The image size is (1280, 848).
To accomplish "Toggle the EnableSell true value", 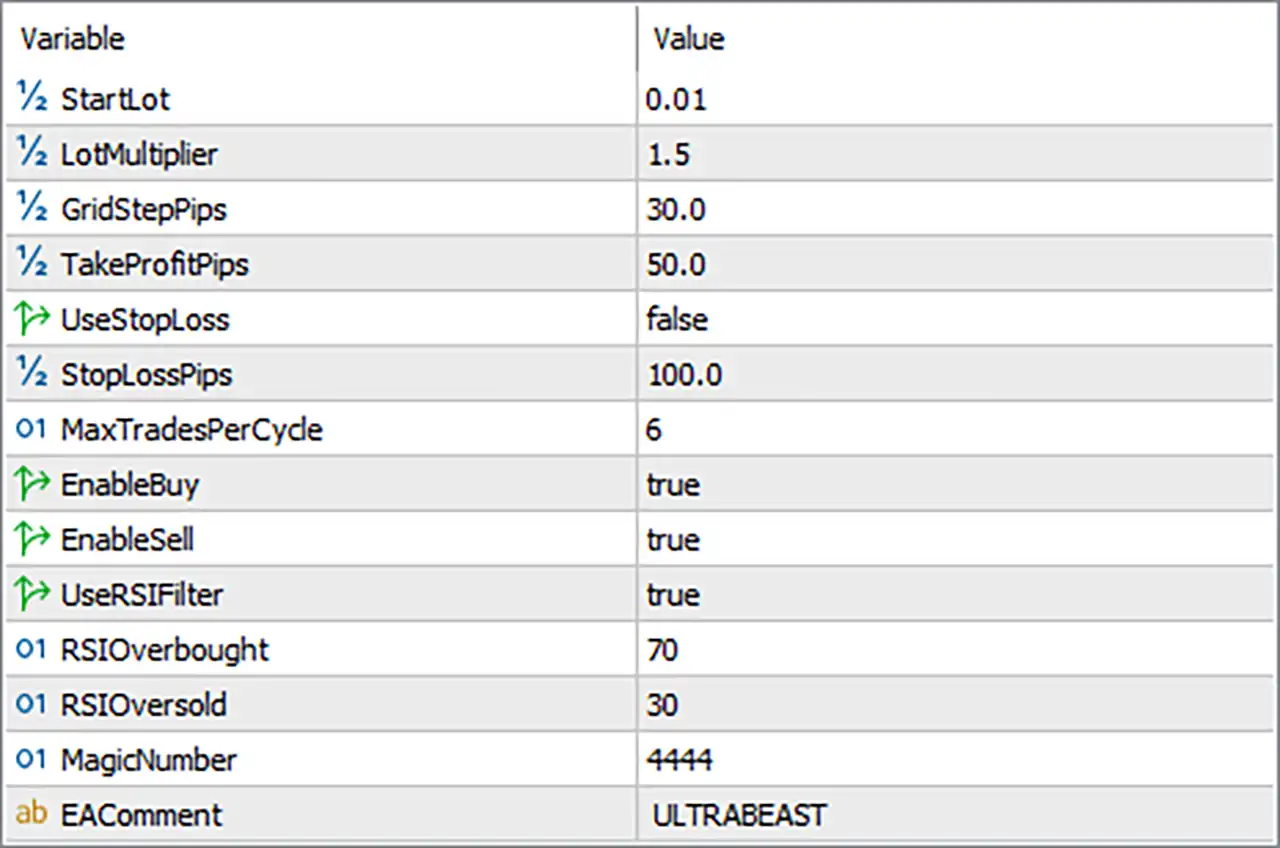I will point(673,539).
